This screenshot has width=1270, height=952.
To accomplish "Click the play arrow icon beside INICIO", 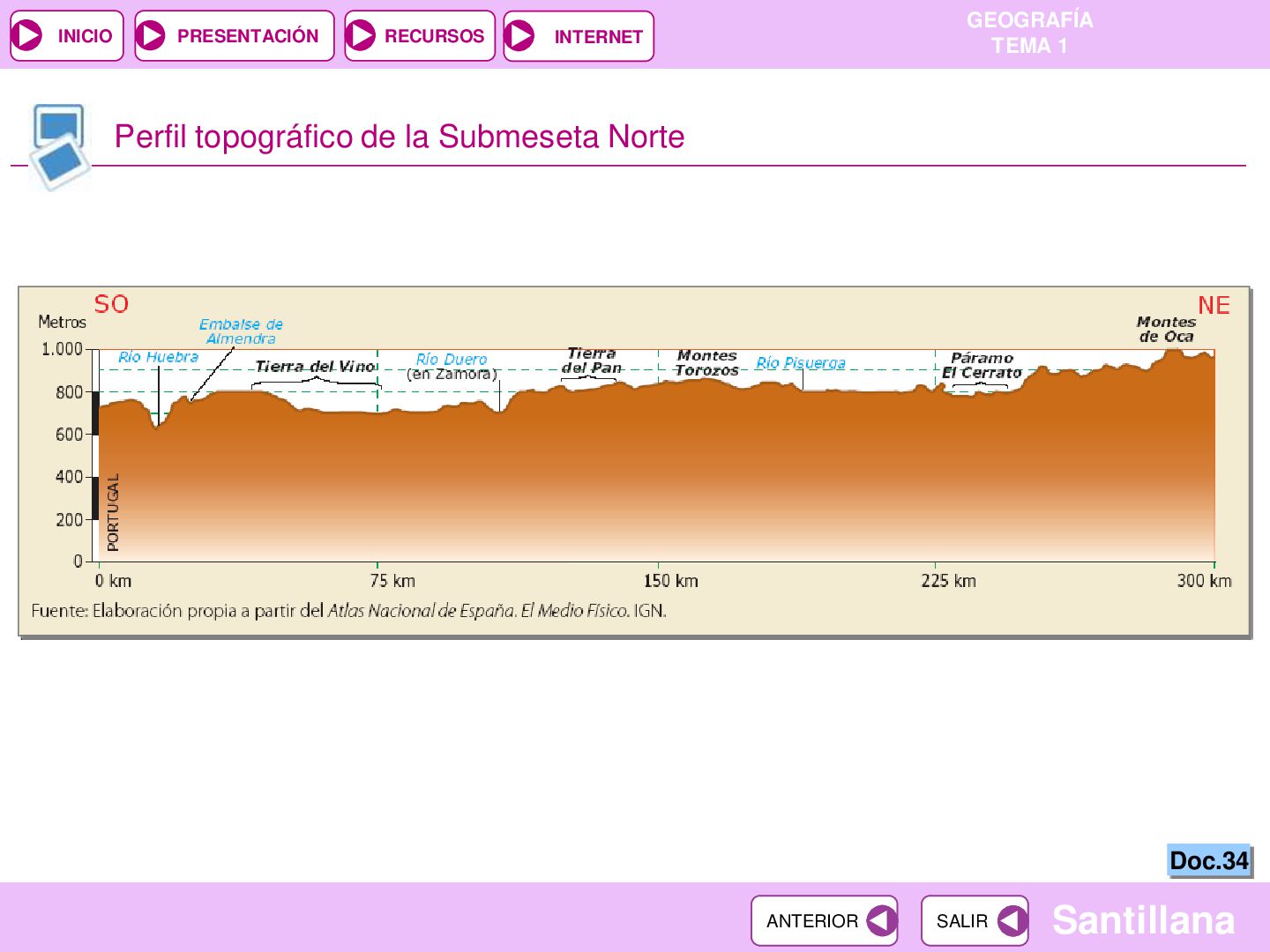I will pyautogui.click(x=28, y=36).
